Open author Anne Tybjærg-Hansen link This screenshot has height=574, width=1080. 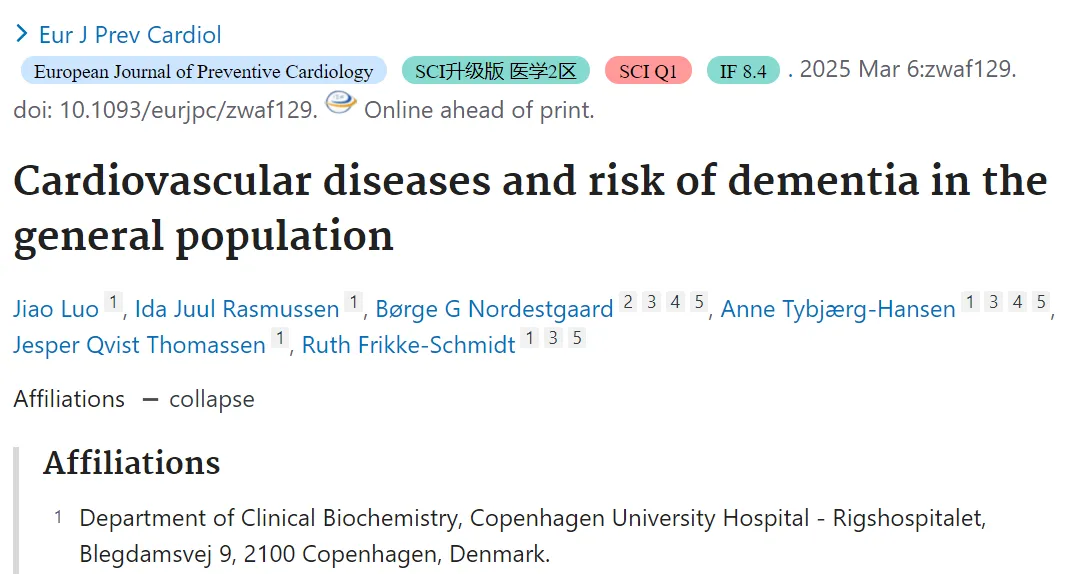click(838, 309)
